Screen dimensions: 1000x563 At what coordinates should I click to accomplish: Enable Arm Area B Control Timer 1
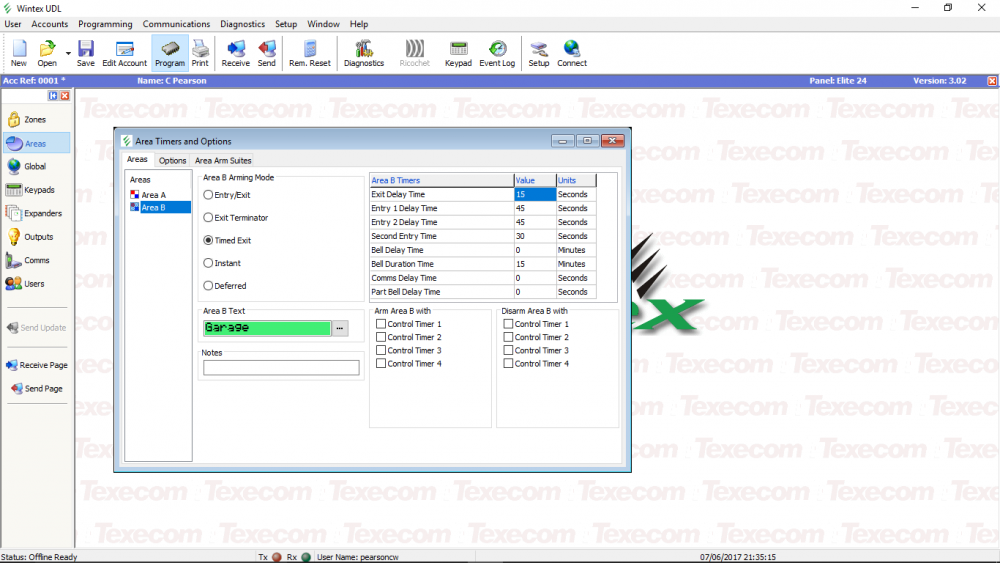click(x=381, y=324)
